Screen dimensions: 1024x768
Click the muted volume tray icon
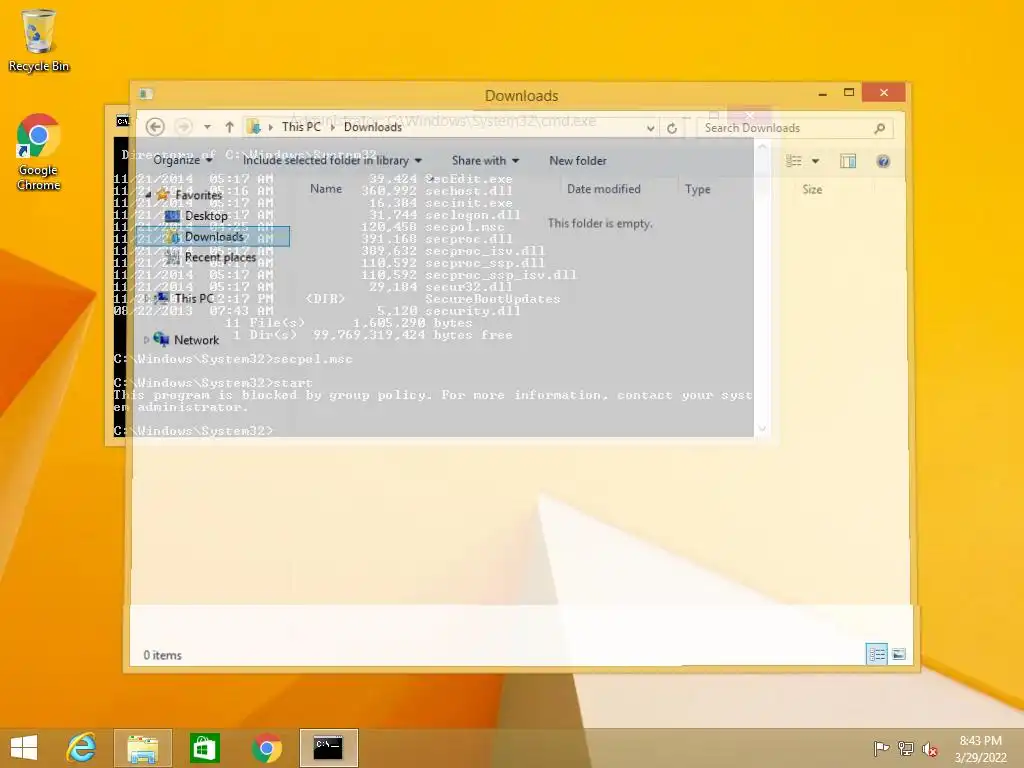pyautogui.click(x=930, y=749)
